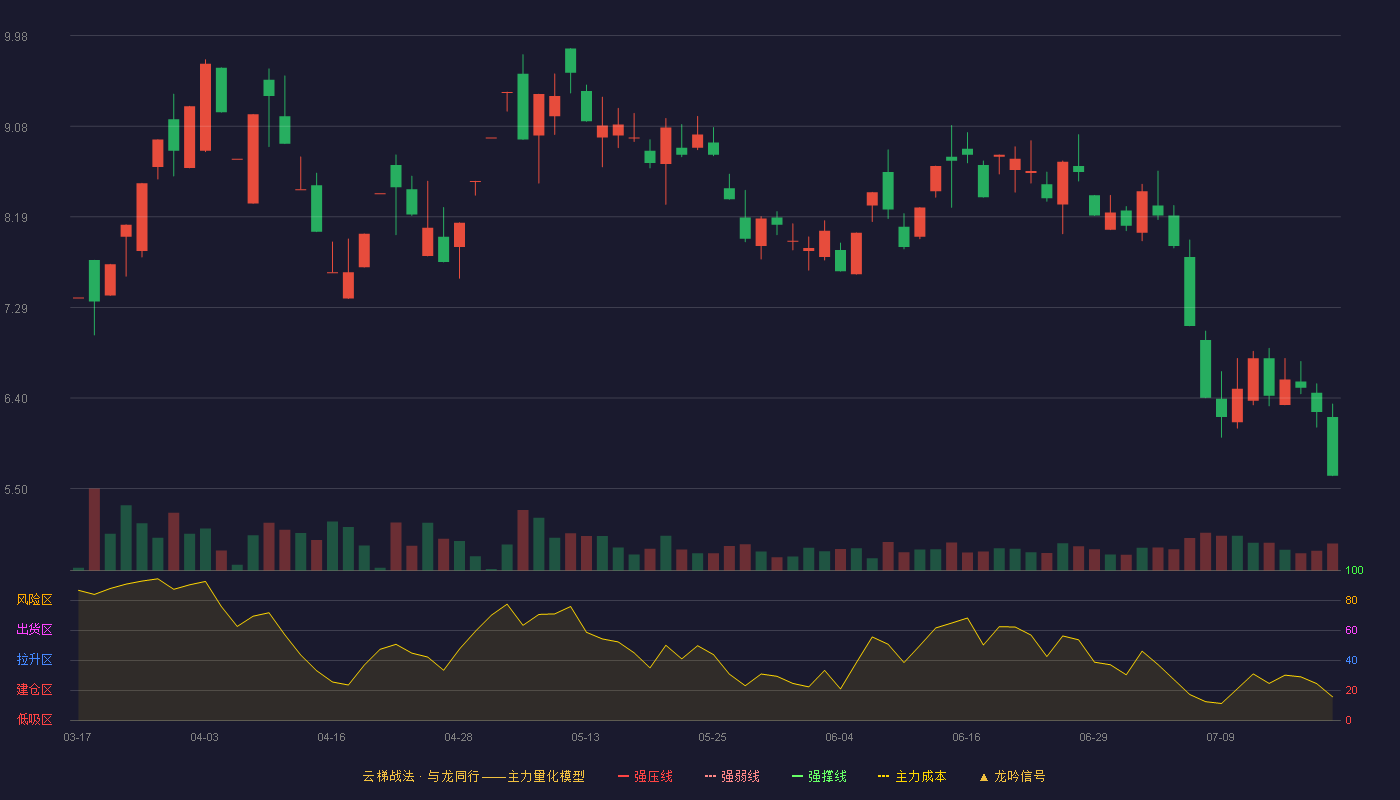Viewport: 1400px width, 800px height.
Task: Click the 03-17 date label
Action: coord(77,737)
